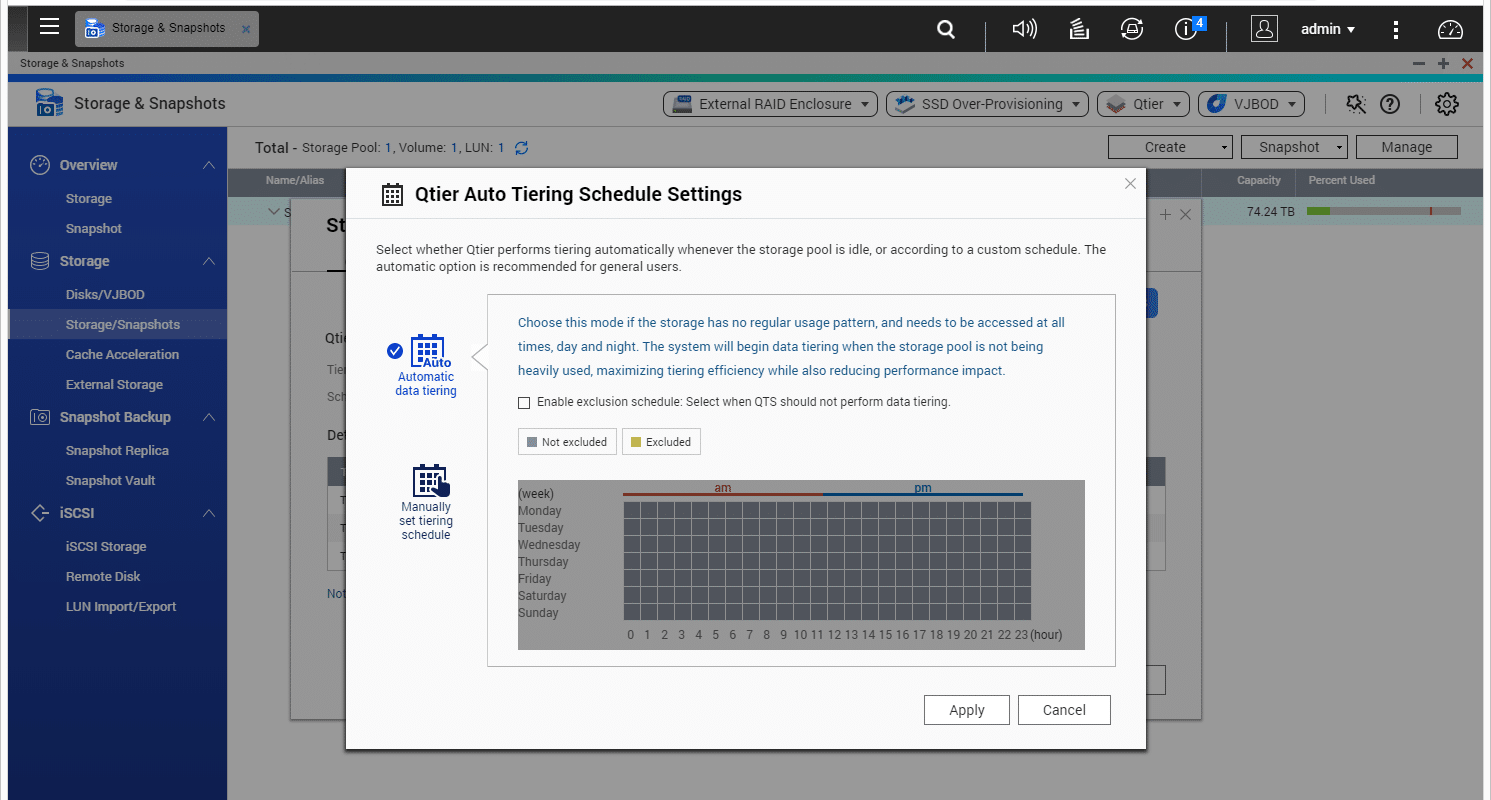
Task: Click the Percent Used column header
Action: pos(1342,181)
